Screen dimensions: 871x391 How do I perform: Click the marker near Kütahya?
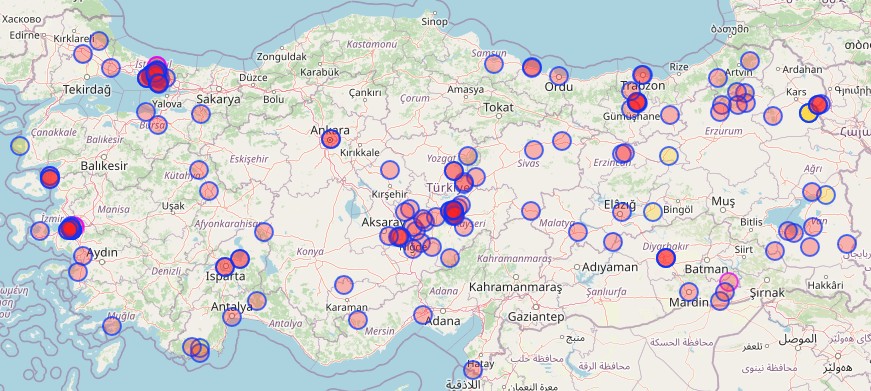coord(198,170)
